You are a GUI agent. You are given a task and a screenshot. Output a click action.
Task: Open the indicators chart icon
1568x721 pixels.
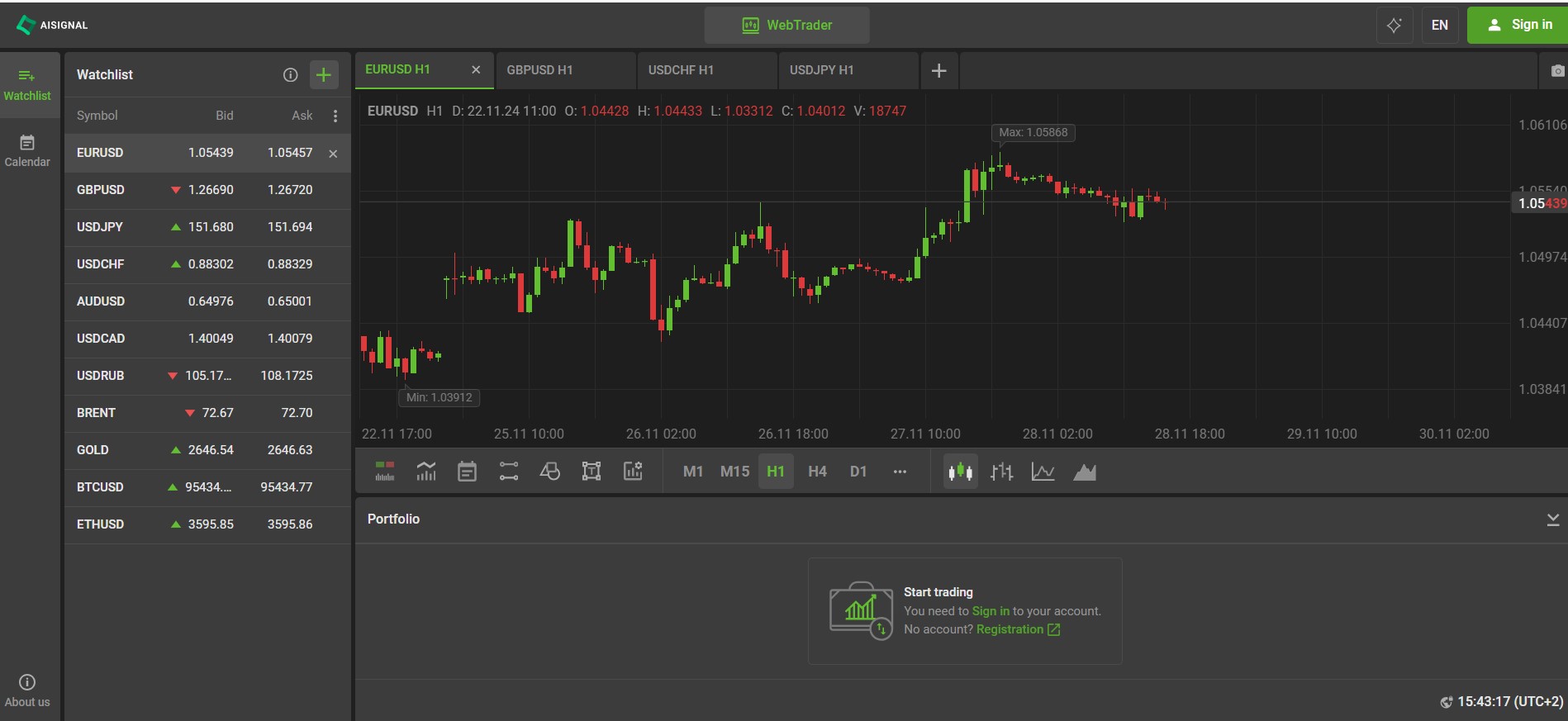pos(426,472)
